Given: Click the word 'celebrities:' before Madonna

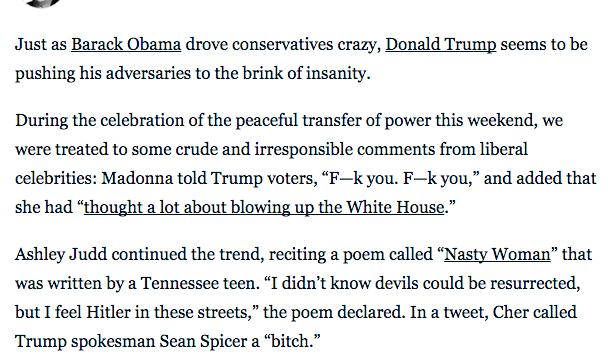Looking at the screenshot, I should click(x=56, y=178).
